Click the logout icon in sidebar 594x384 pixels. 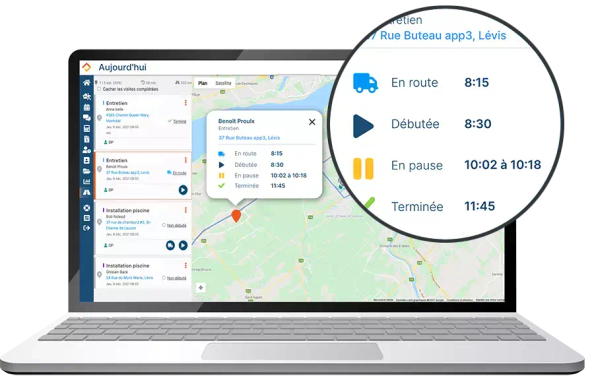(87, 228)
